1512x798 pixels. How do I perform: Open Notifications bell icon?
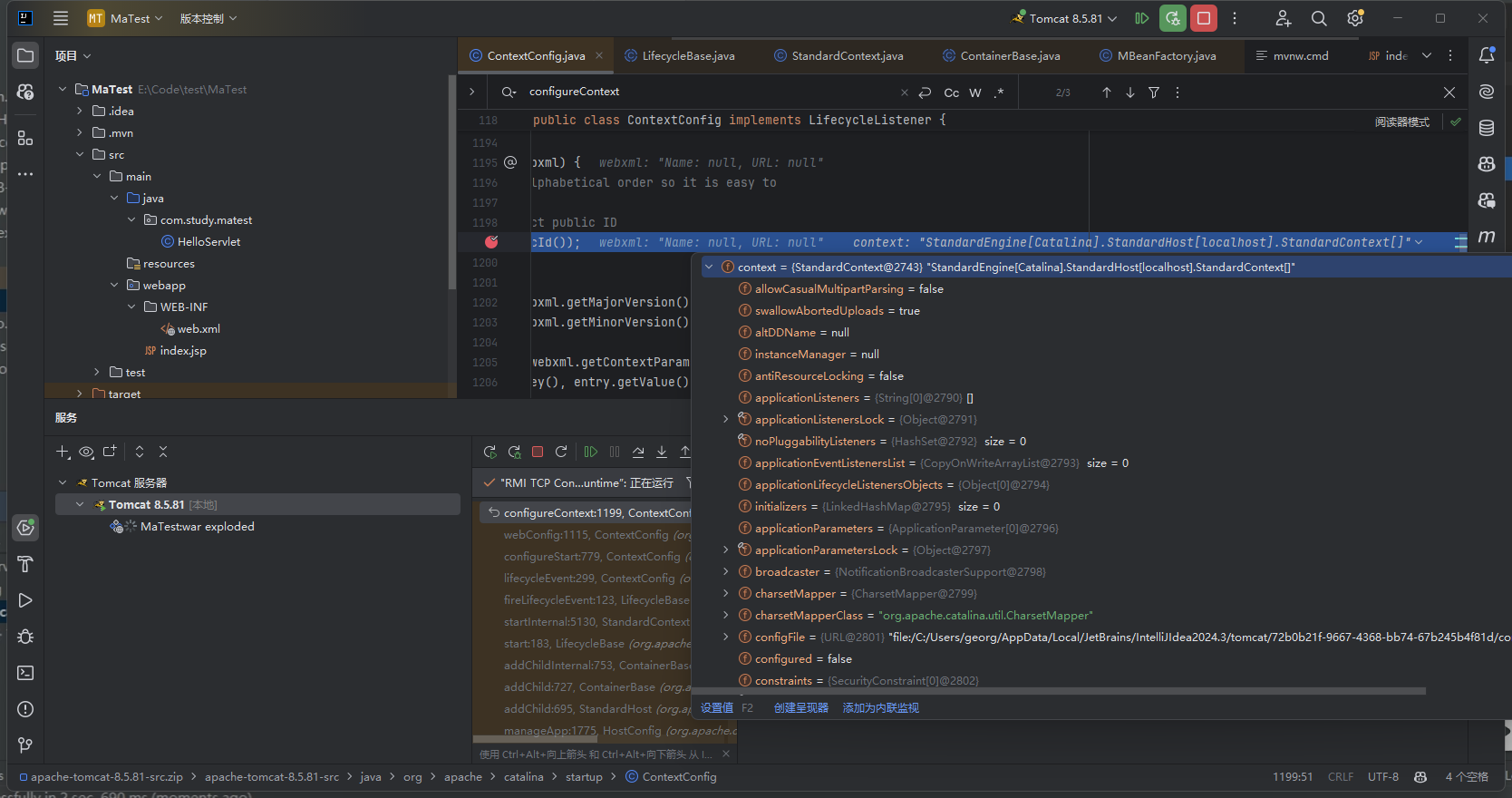click(1487, 55)
